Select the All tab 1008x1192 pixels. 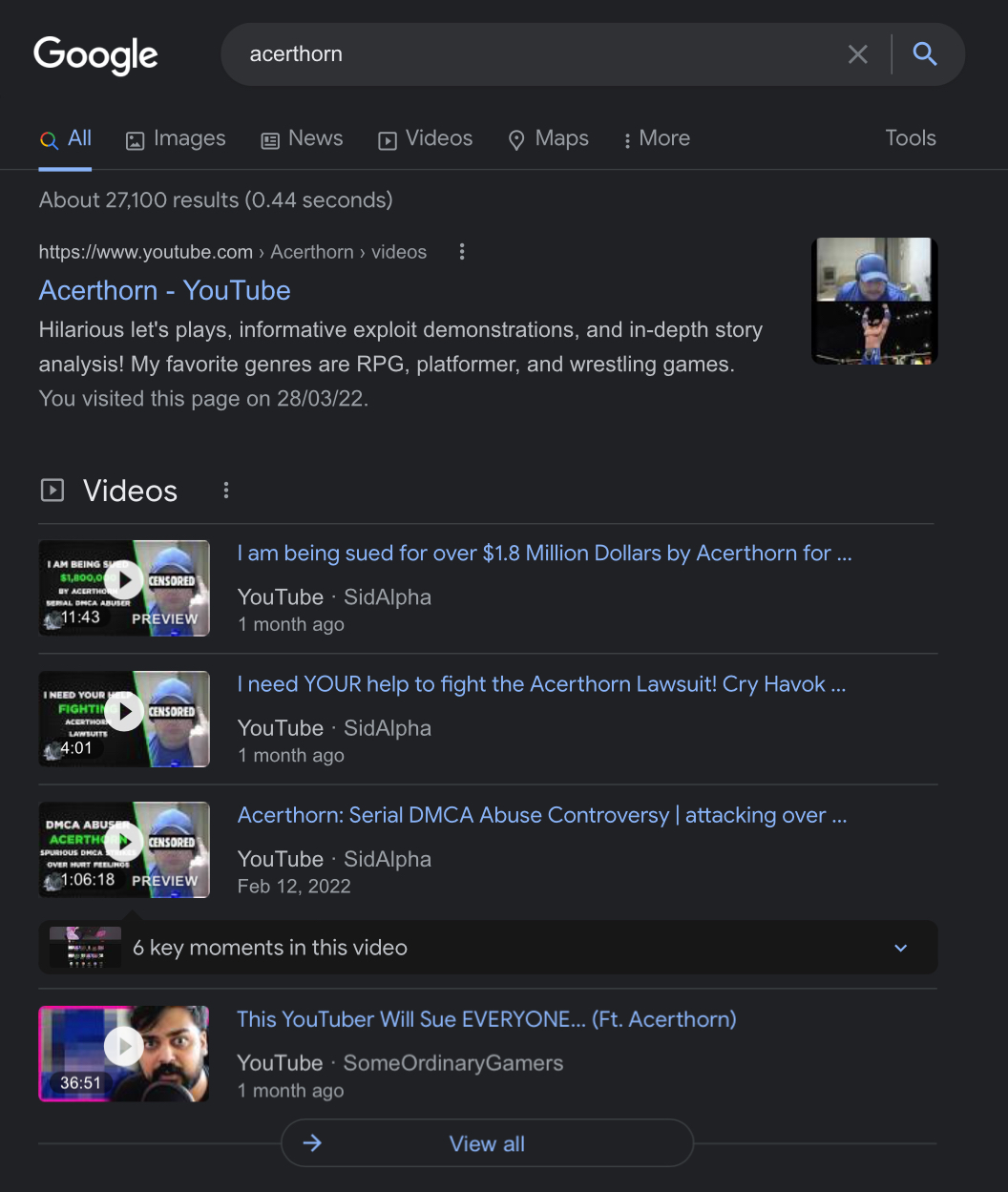(x=65, y=138)
